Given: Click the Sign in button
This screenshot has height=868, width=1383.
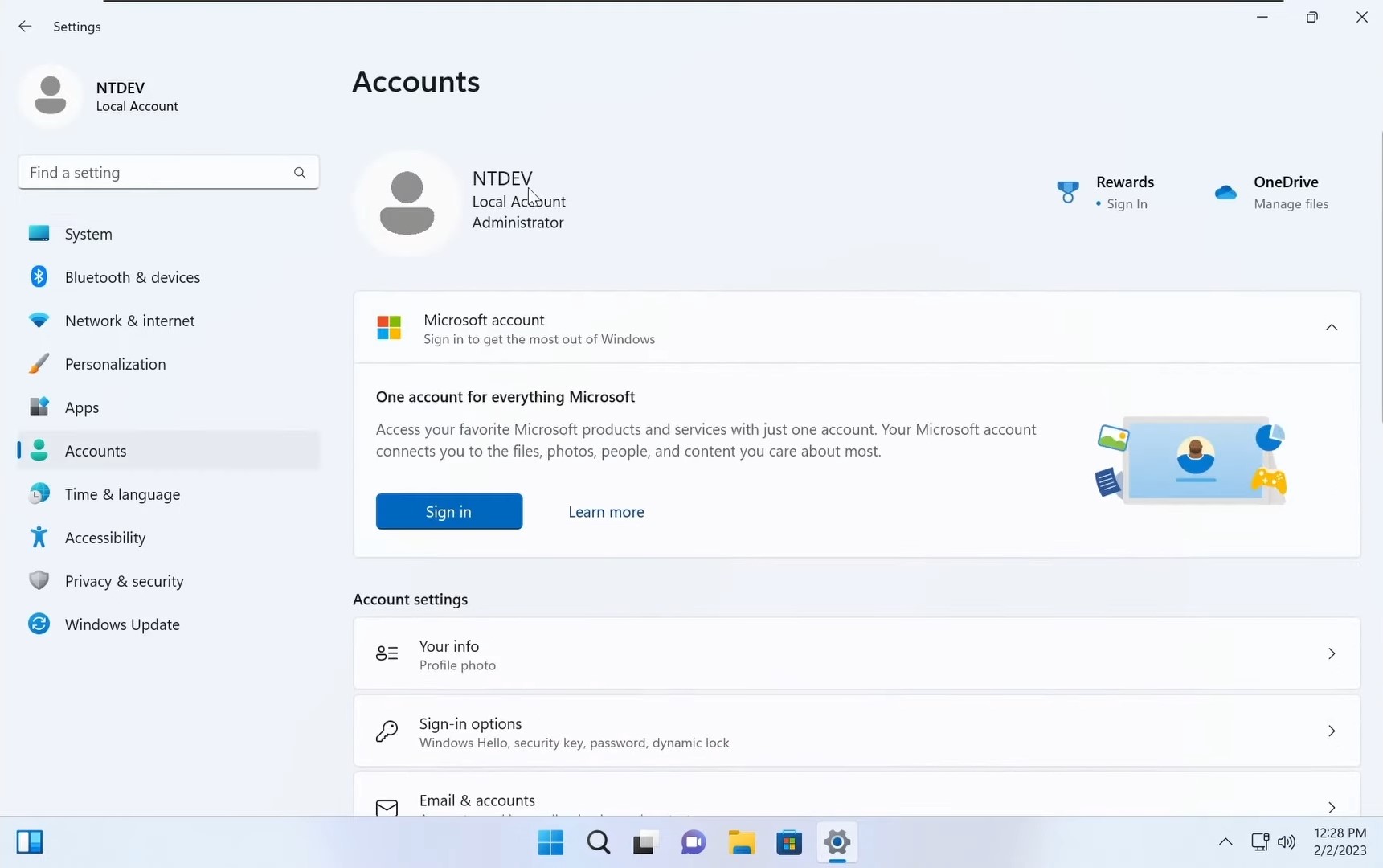Looking at the screenshot, I should (448, 511).
